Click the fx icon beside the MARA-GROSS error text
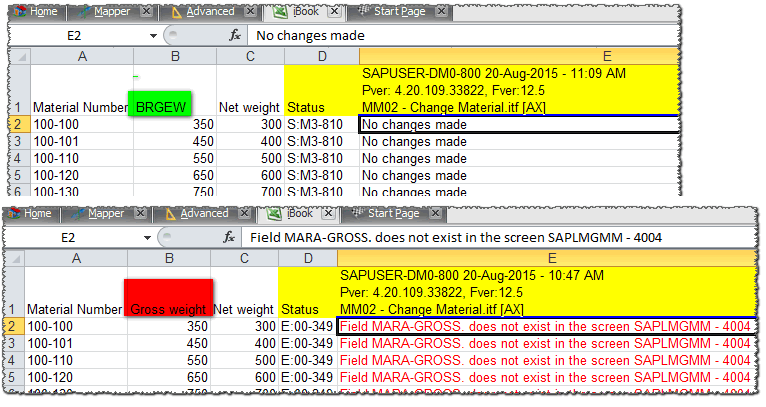This screenshot has height=407, width=766. 229,237
